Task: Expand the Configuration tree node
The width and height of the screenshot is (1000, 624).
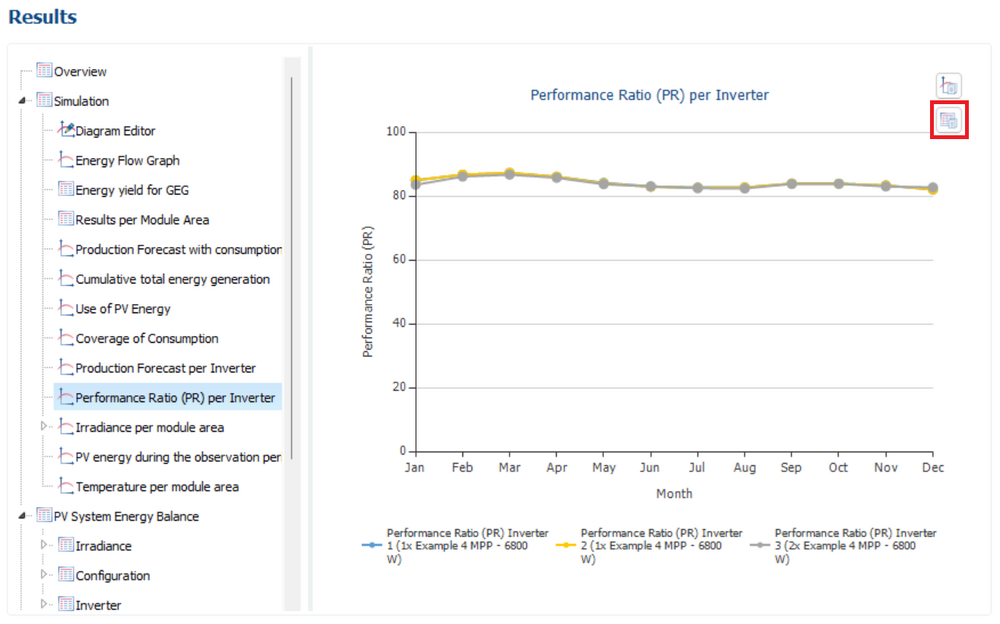Action: click(x=44, y=575)
